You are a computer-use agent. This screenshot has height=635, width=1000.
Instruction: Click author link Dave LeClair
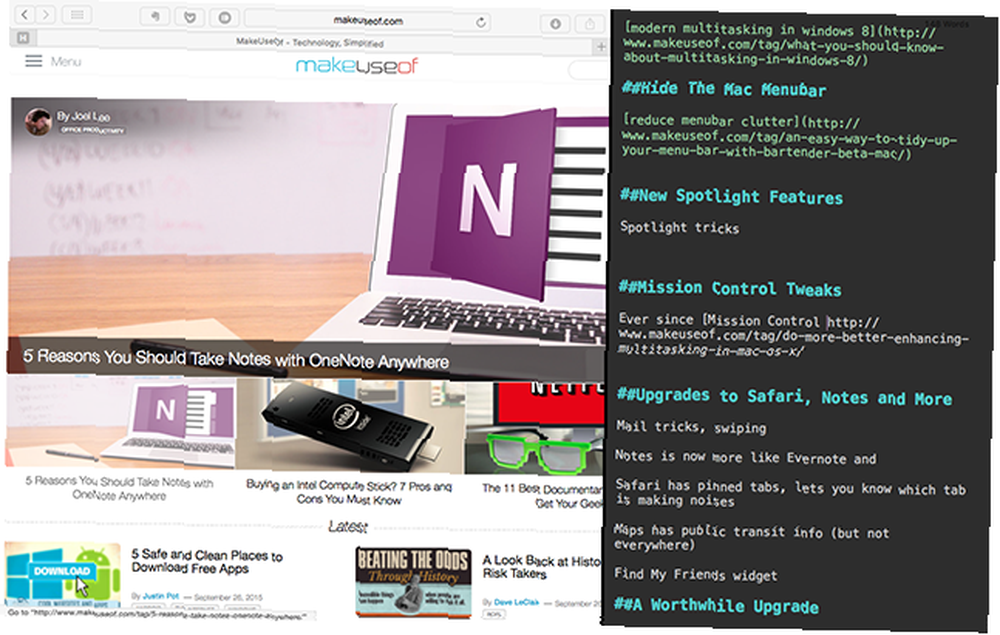516,602
